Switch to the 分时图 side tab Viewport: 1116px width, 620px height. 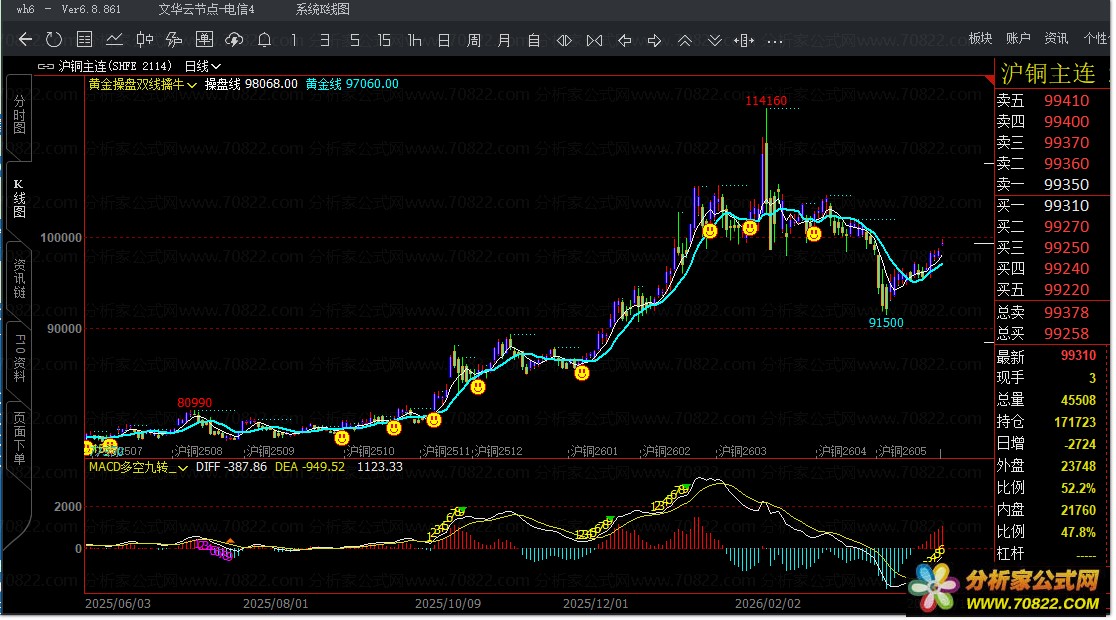[19, 117]
